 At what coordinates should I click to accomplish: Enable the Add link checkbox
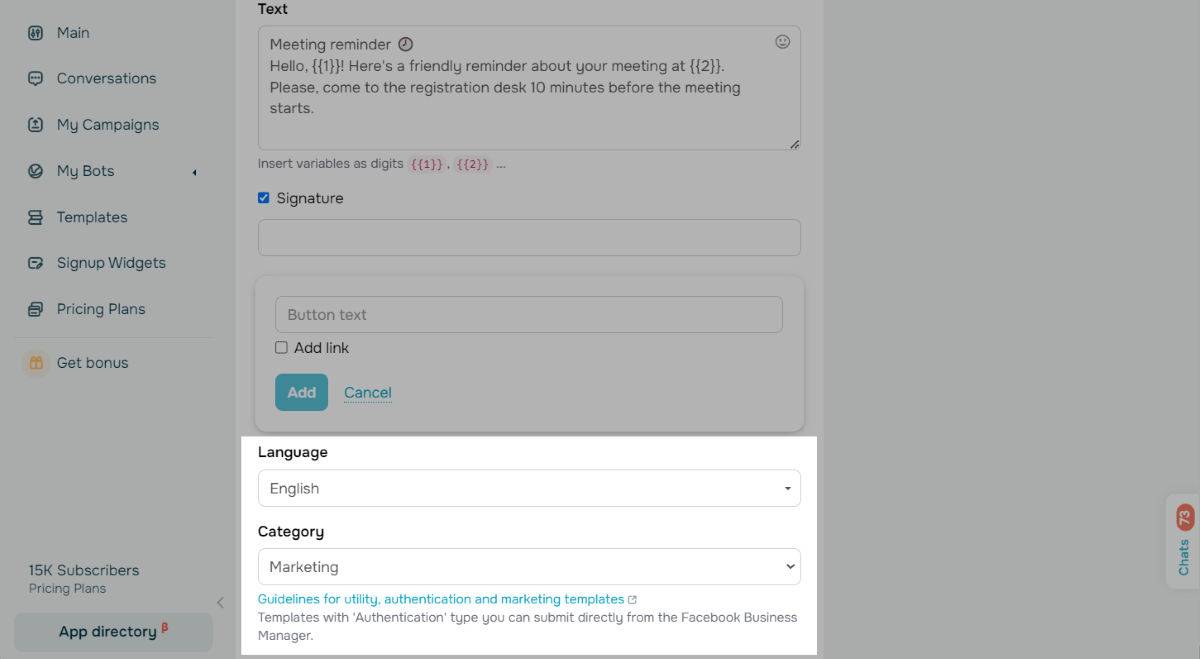282,348
